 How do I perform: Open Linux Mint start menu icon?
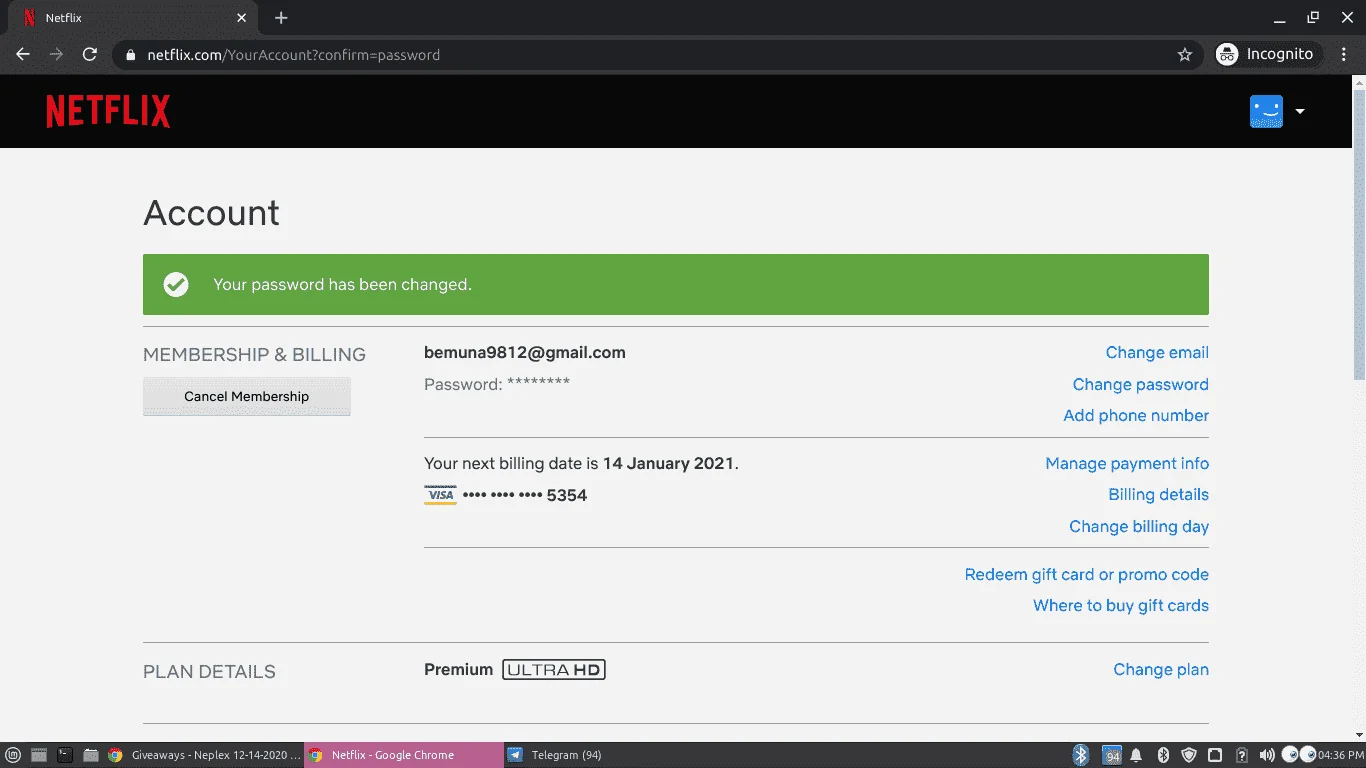13,755
